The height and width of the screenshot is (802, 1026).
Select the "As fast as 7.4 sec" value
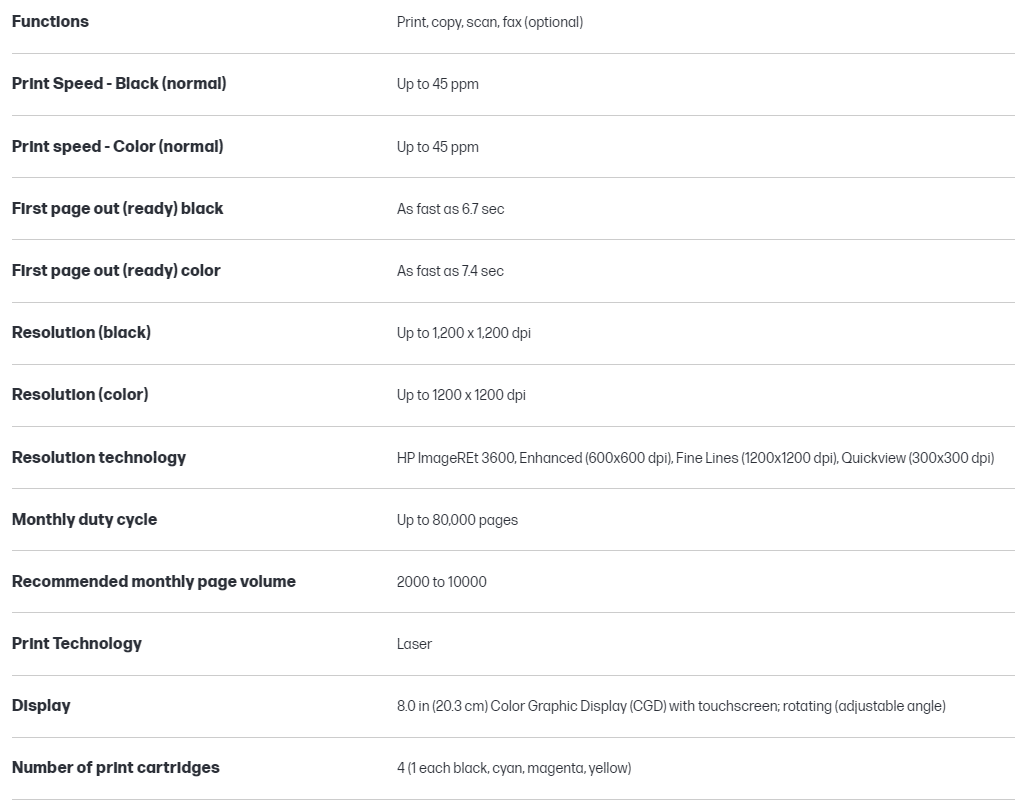(x=450, y=271)
